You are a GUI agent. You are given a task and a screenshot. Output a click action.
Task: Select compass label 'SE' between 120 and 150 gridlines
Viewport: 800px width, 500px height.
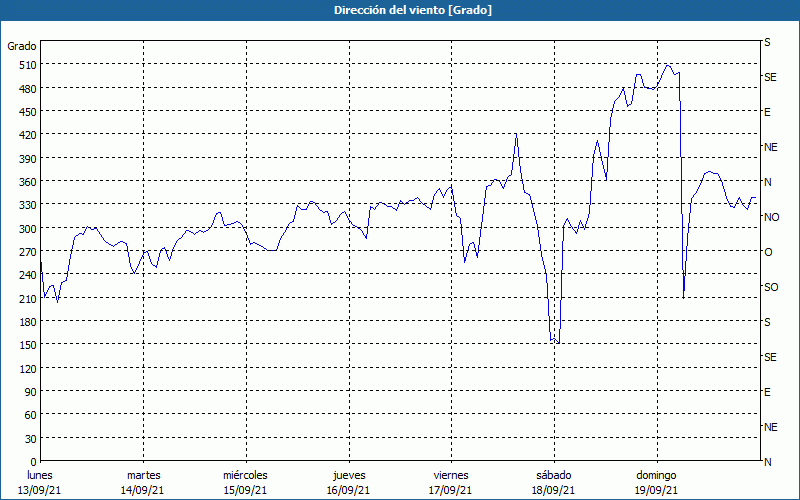(770, 357)
